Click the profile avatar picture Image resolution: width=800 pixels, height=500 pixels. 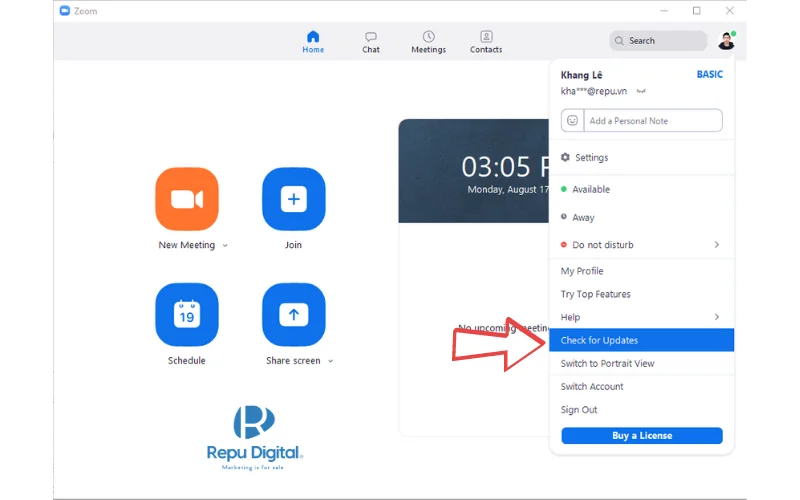[726, 41]
